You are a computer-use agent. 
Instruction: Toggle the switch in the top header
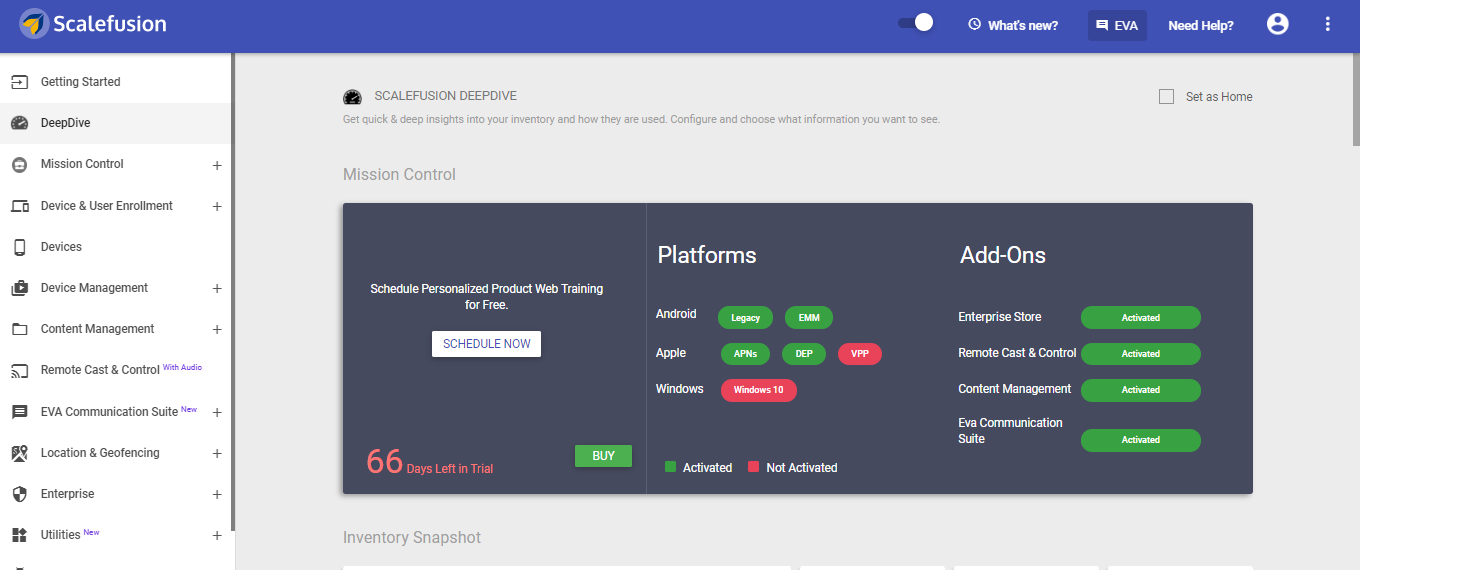click(x=915, y=22)
